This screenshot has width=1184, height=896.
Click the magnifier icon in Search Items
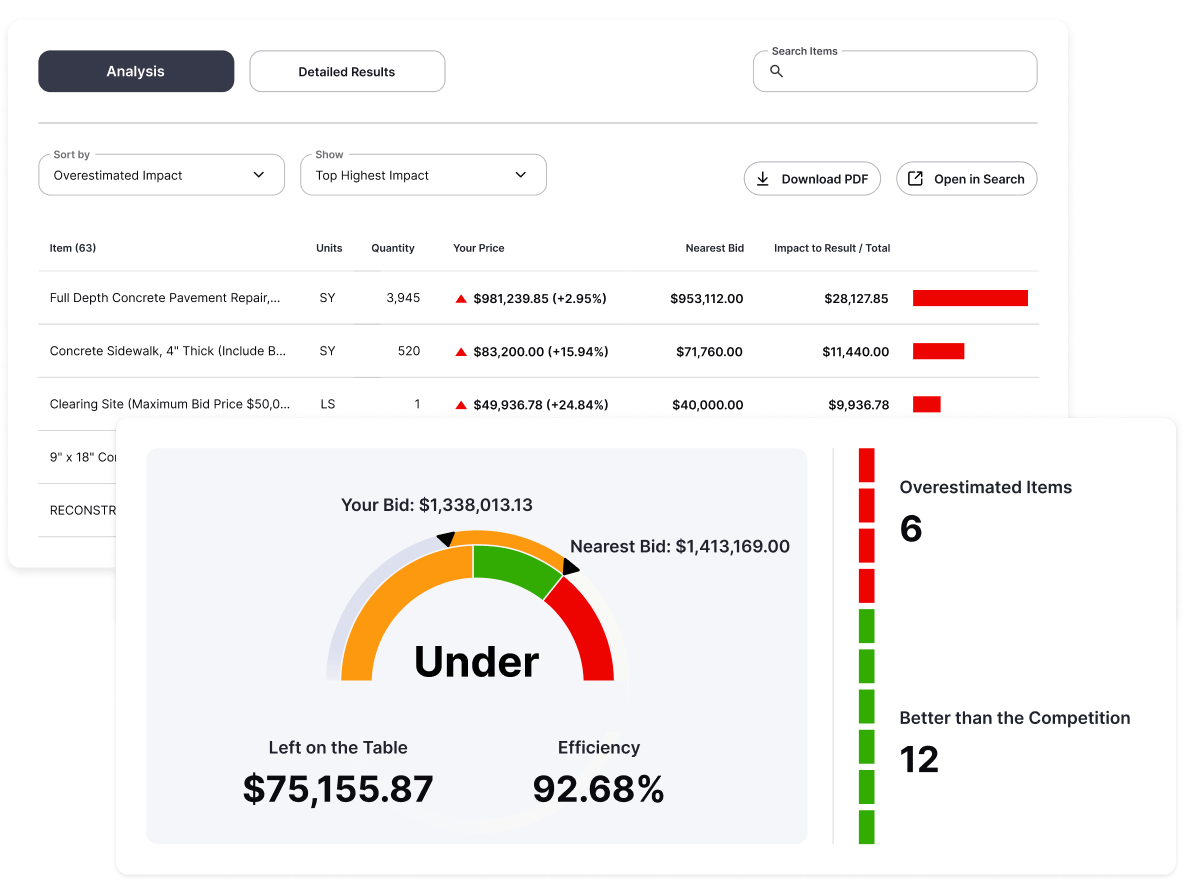pyautogui.click(x=776, y=72)
